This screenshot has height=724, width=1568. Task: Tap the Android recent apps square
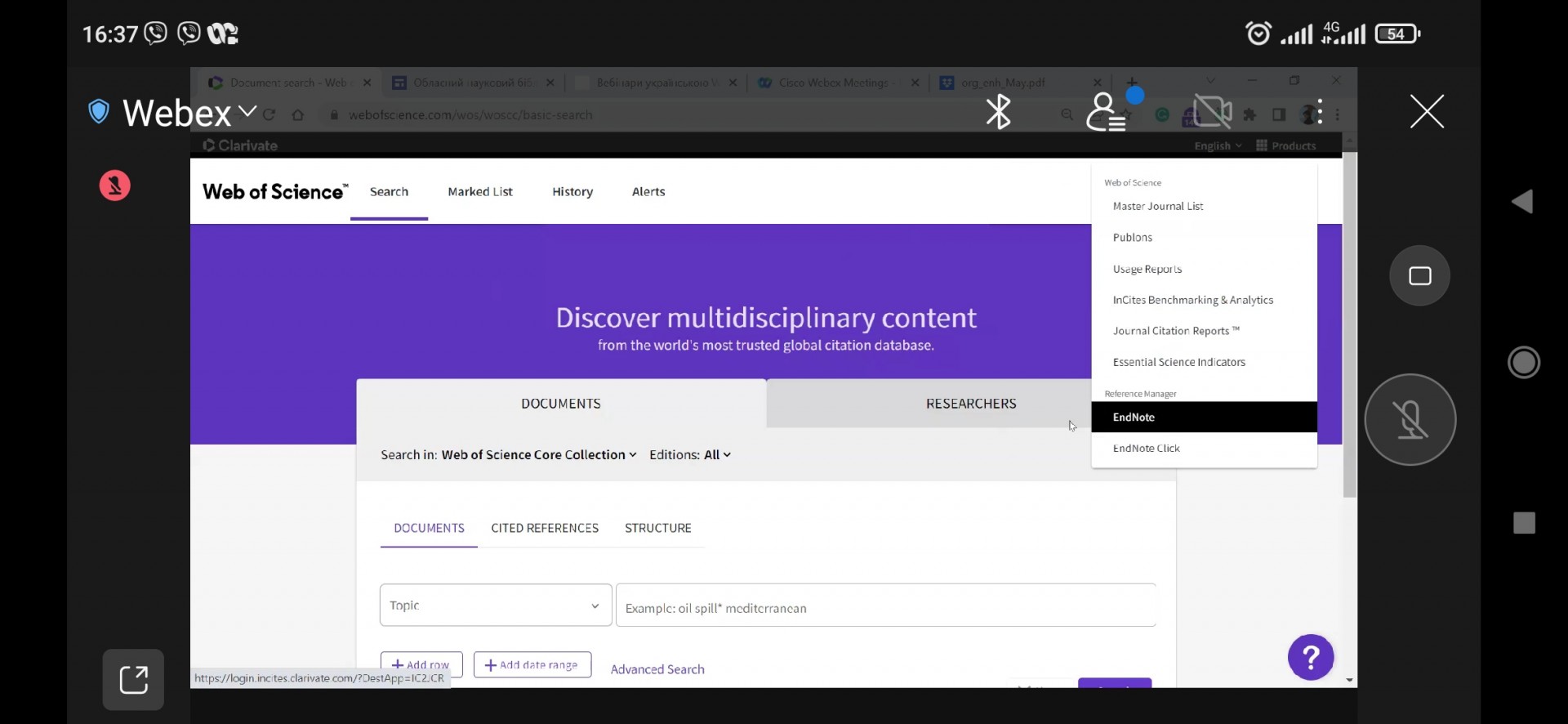1524,523
